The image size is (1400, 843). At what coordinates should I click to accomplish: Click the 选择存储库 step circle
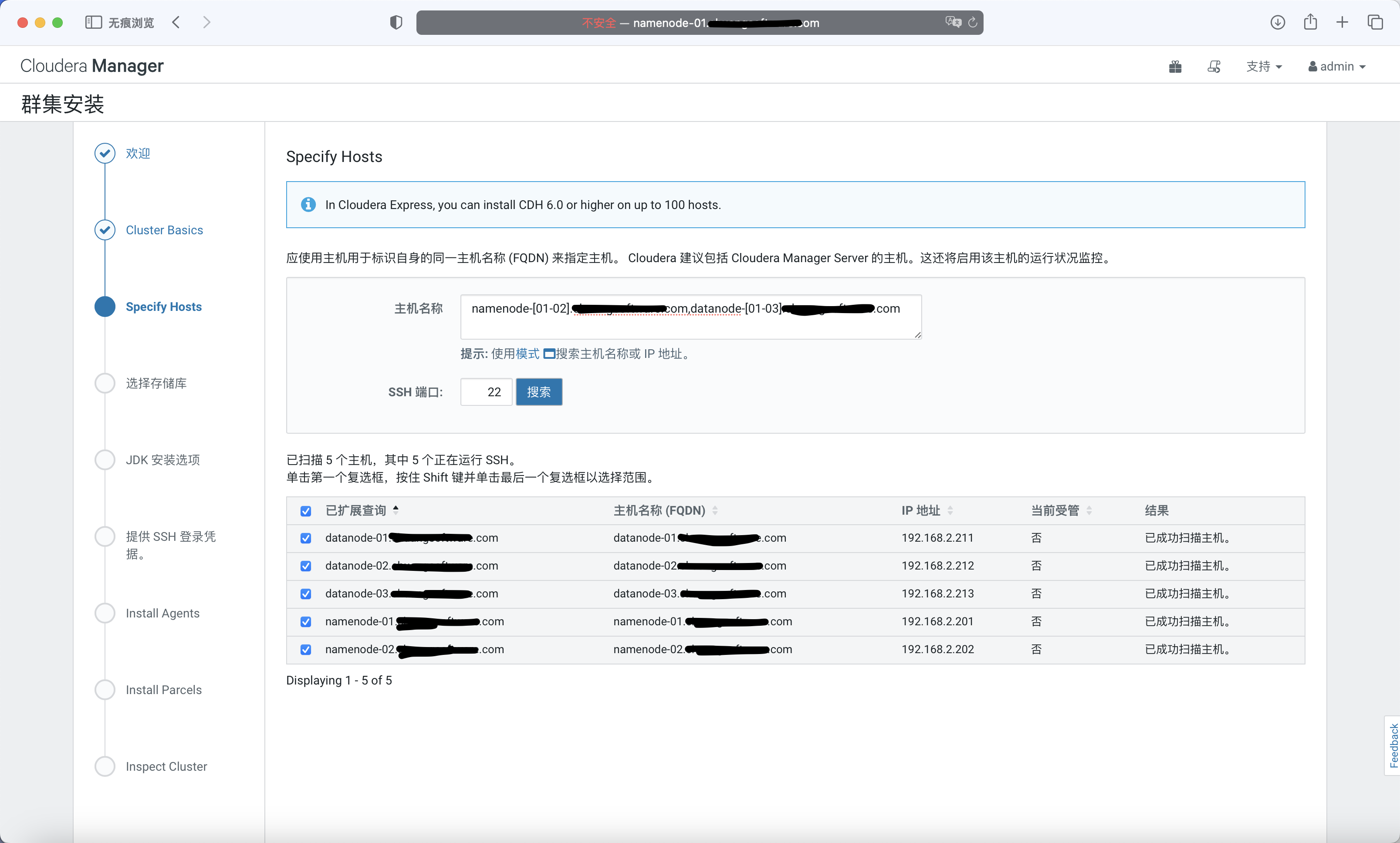pyautogui.click(x=105, y=384)
